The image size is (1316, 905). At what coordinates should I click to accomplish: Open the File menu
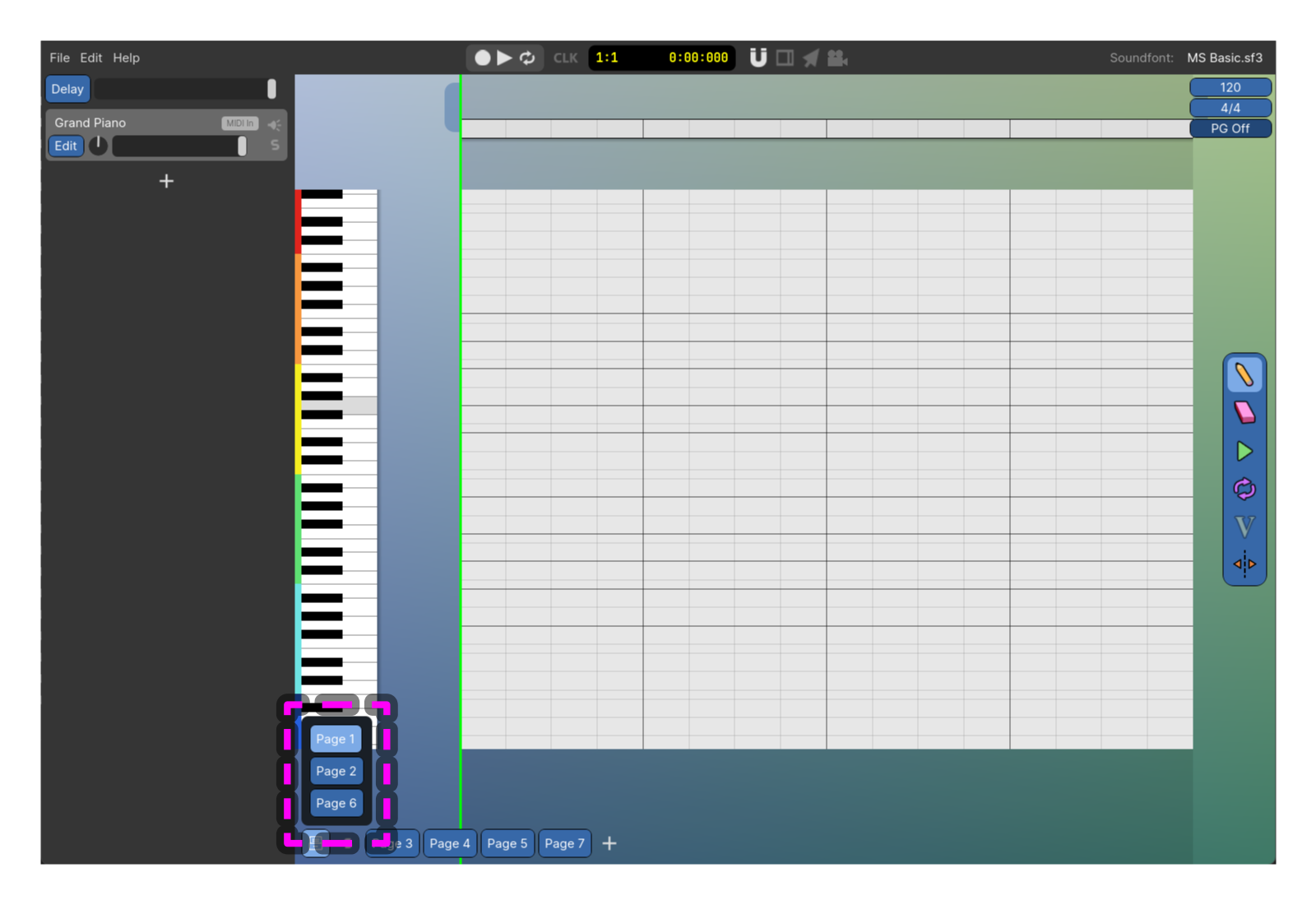coord(59,58)
